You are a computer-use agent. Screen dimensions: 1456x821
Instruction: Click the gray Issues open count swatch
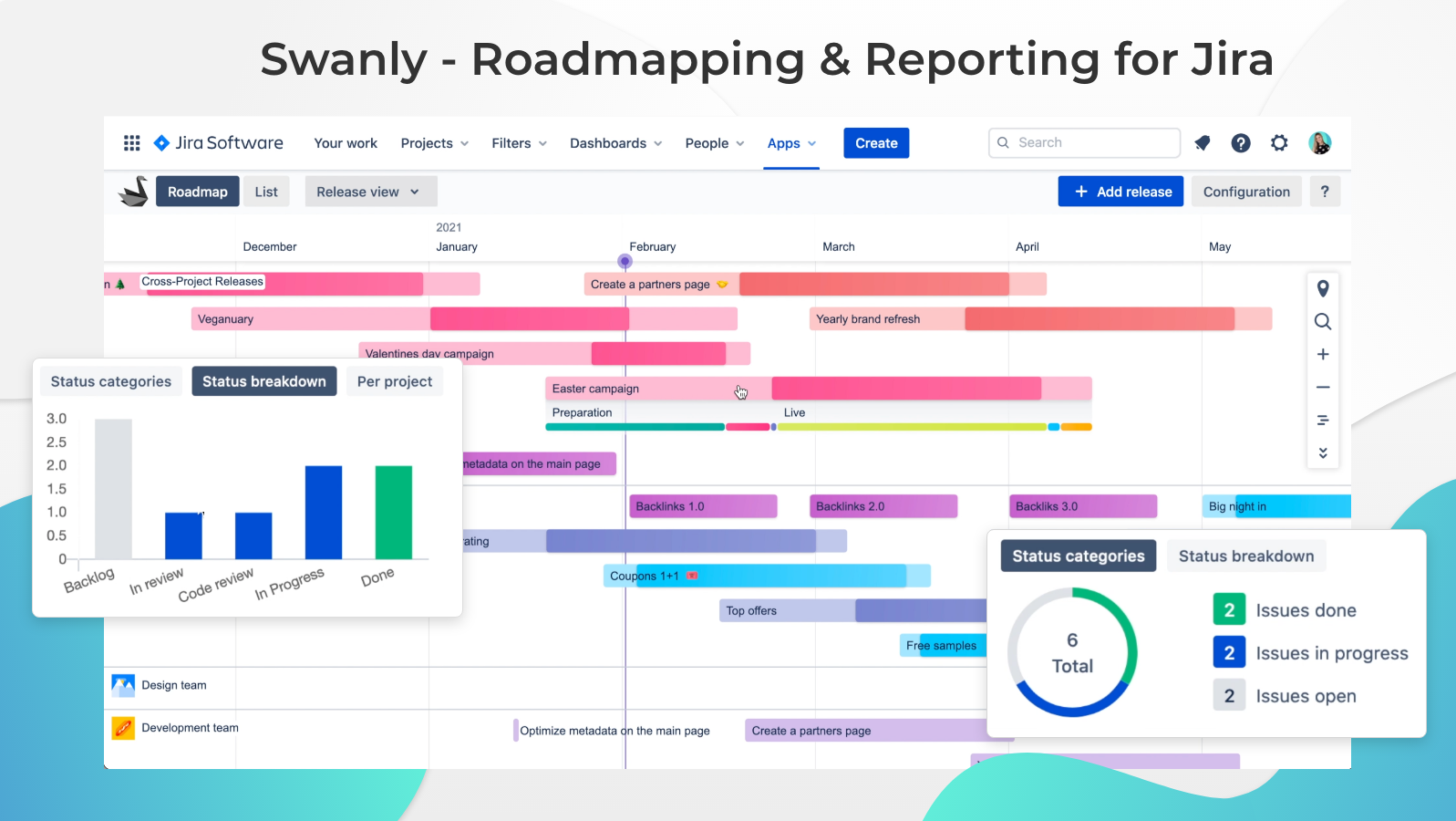(1229, 696)
